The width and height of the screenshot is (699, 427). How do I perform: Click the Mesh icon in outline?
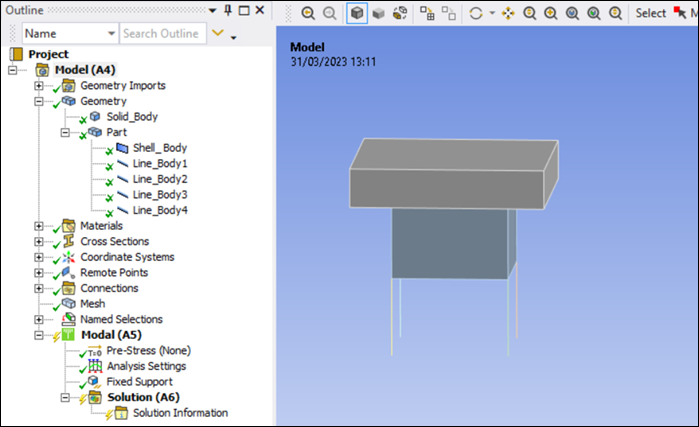pos(69,304)
